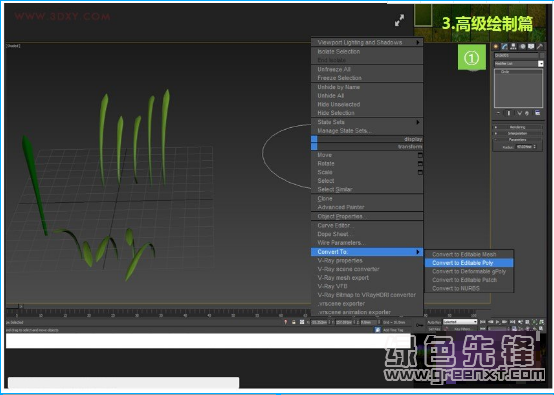Open the Utilities hammer icon
The image size is (554, 395).
pos(540,47)
